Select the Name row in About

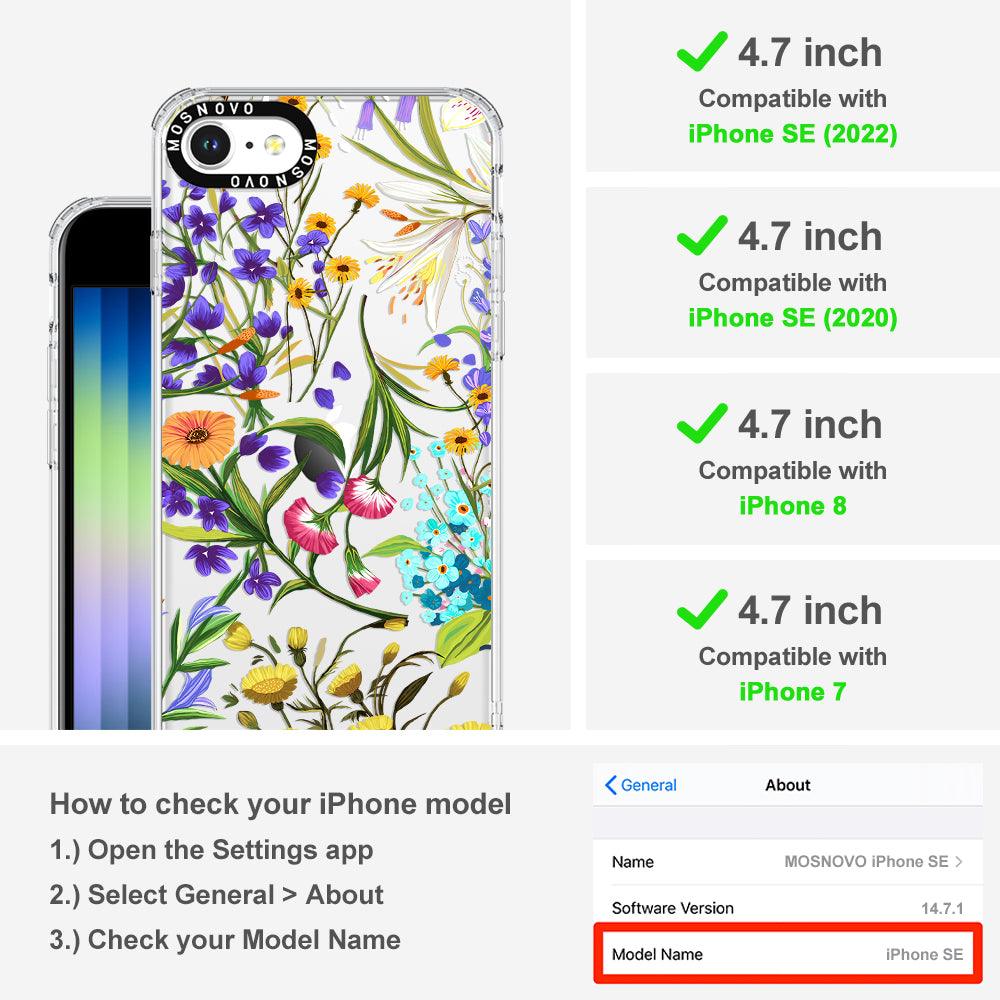pos(788,862)
